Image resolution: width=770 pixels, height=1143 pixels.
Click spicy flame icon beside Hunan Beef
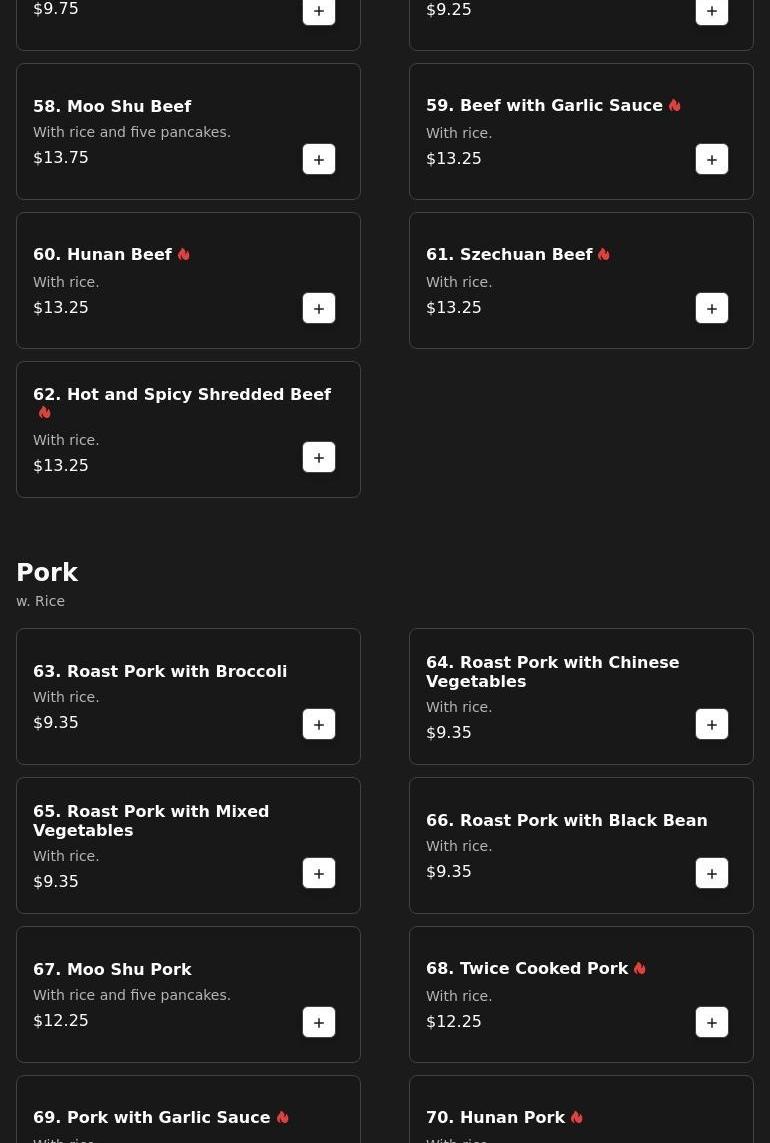point(184,254)
